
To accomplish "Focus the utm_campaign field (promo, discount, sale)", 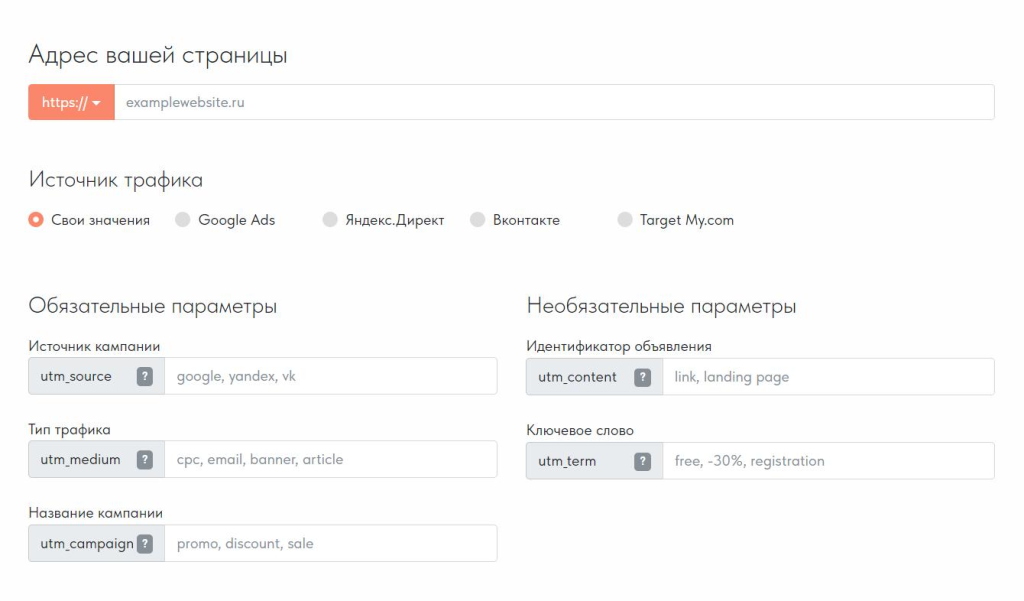I will 330,544.
